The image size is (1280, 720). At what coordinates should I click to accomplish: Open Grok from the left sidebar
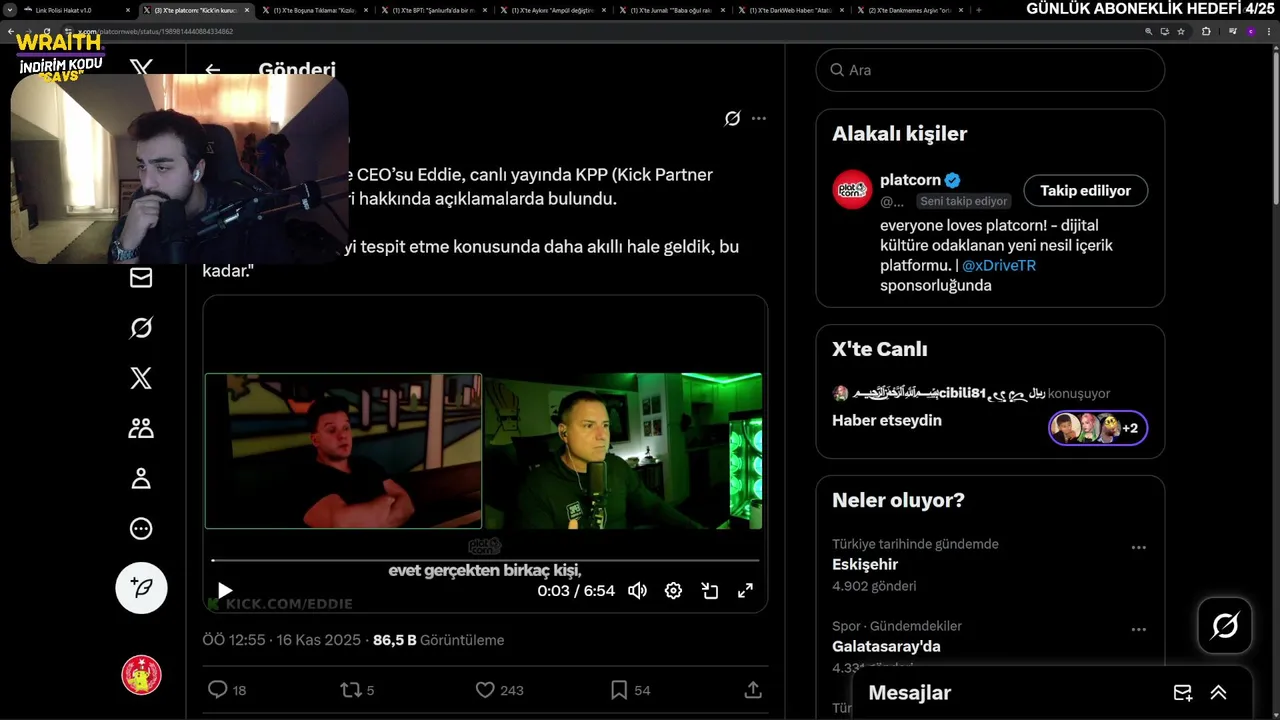[x=141, y=328]
